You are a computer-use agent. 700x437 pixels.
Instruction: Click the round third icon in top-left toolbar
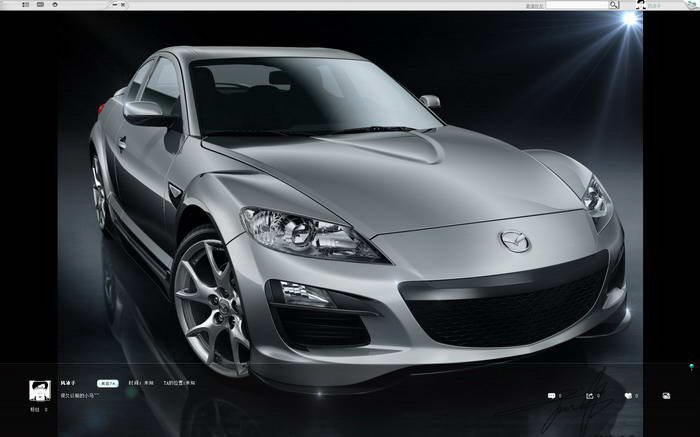click(x=55, y=5)
